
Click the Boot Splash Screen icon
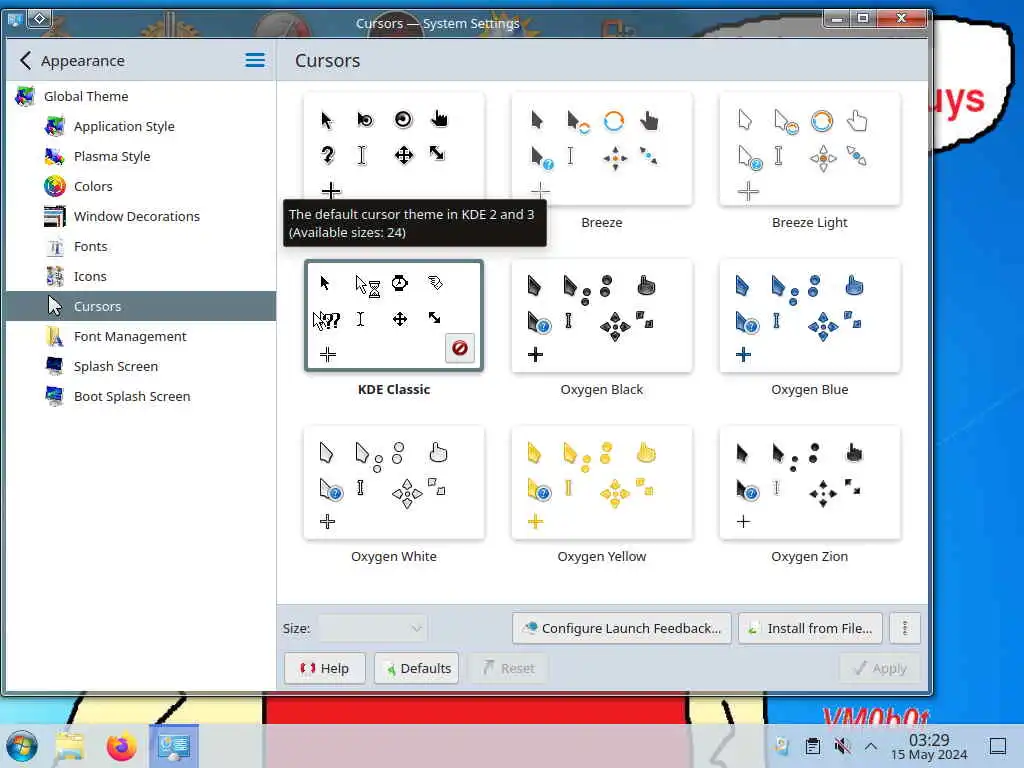pyautogui.click(x=55, y=396)
